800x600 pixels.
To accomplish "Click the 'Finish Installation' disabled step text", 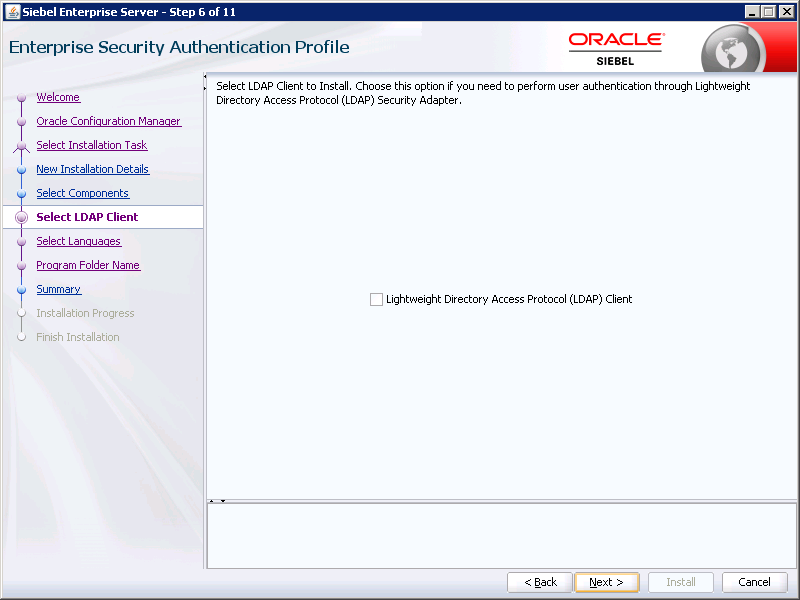I will click(x=78, y=337).
